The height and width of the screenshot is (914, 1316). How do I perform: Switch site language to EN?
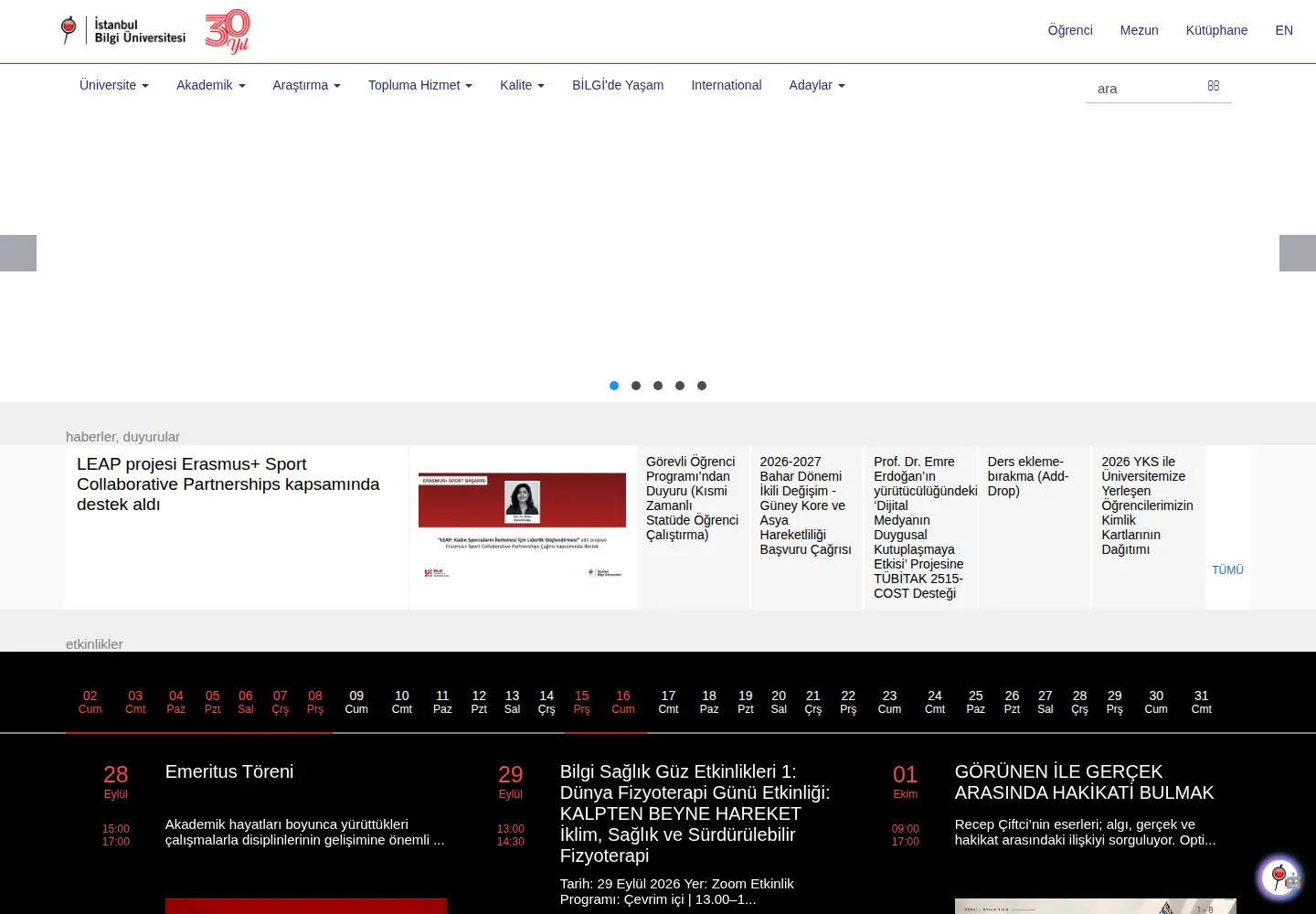pyautogui.click(x=1284, y=30)
